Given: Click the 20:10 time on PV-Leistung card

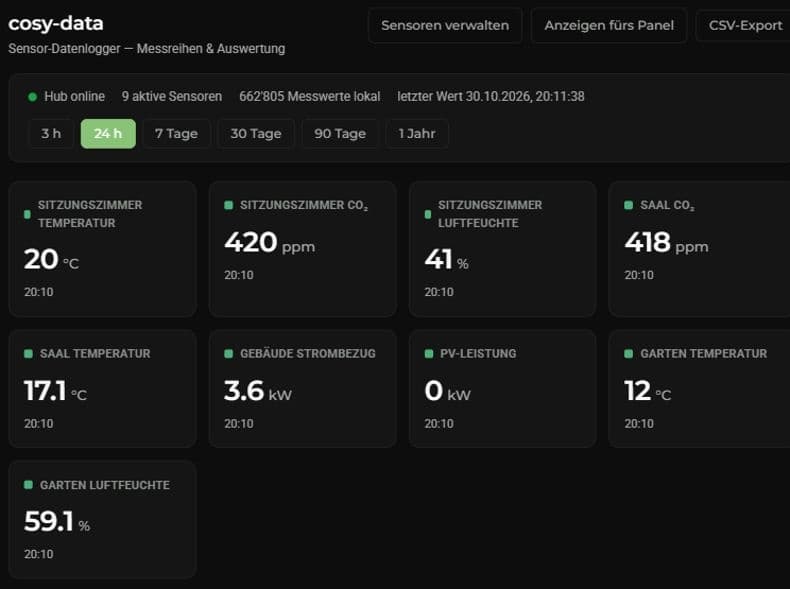Looking at the screenshot, I should coord(439,424).
